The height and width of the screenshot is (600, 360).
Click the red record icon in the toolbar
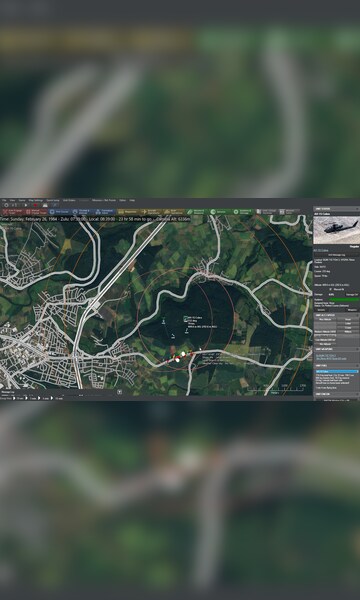click(35, 205)
